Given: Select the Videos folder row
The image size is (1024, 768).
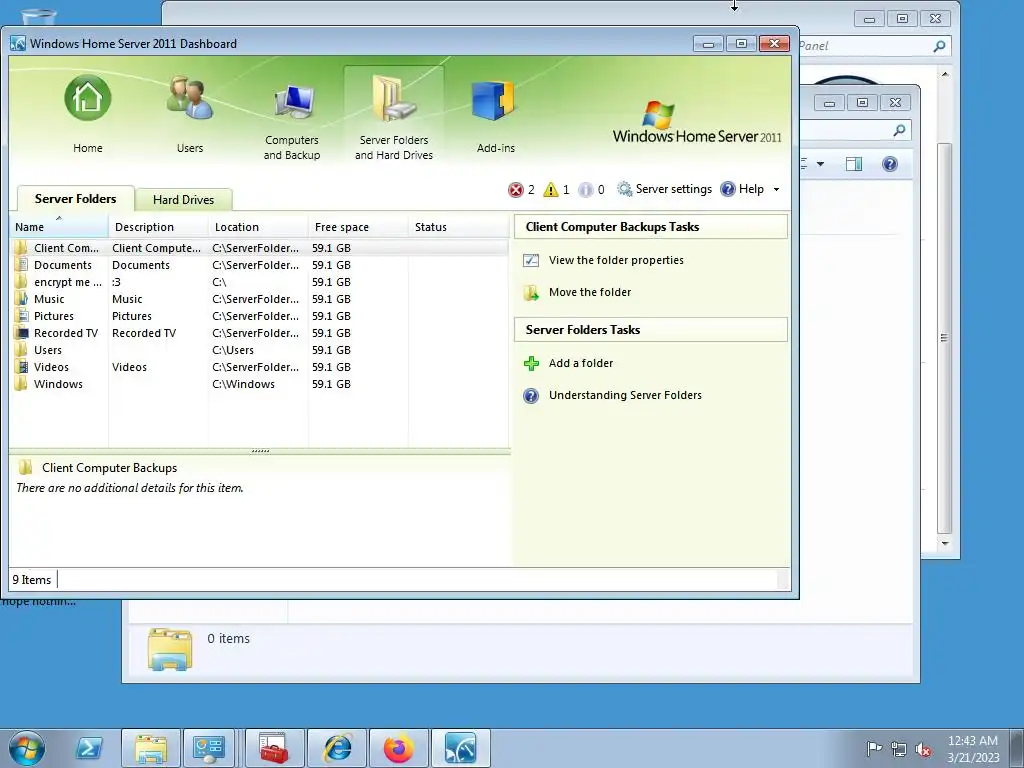Looking at the screenshot, I should (259, 367).
